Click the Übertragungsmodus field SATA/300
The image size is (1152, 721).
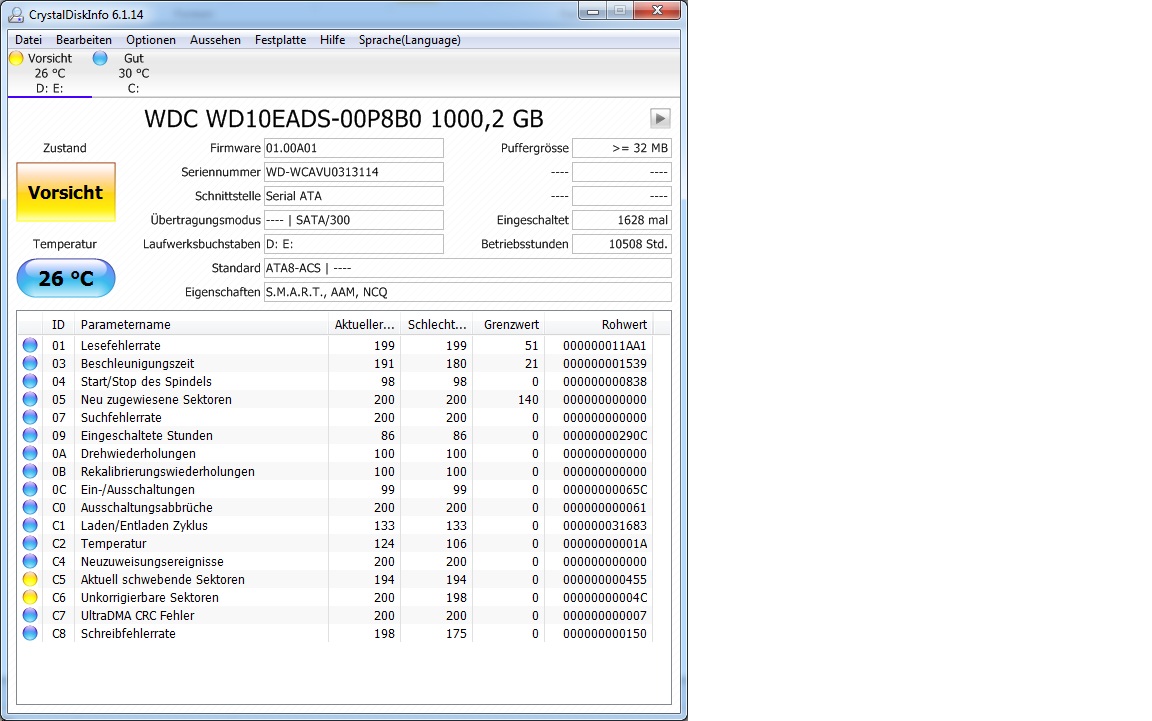pos(353,220)
